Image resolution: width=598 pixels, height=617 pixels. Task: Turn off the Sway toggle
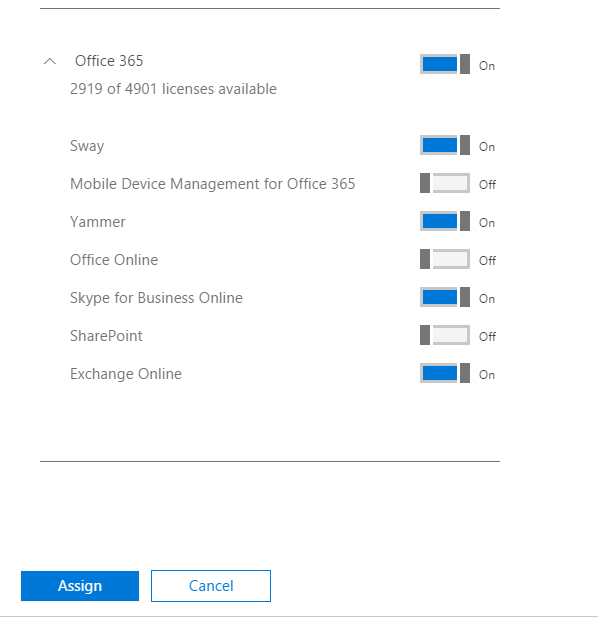[x=445, y=145]
